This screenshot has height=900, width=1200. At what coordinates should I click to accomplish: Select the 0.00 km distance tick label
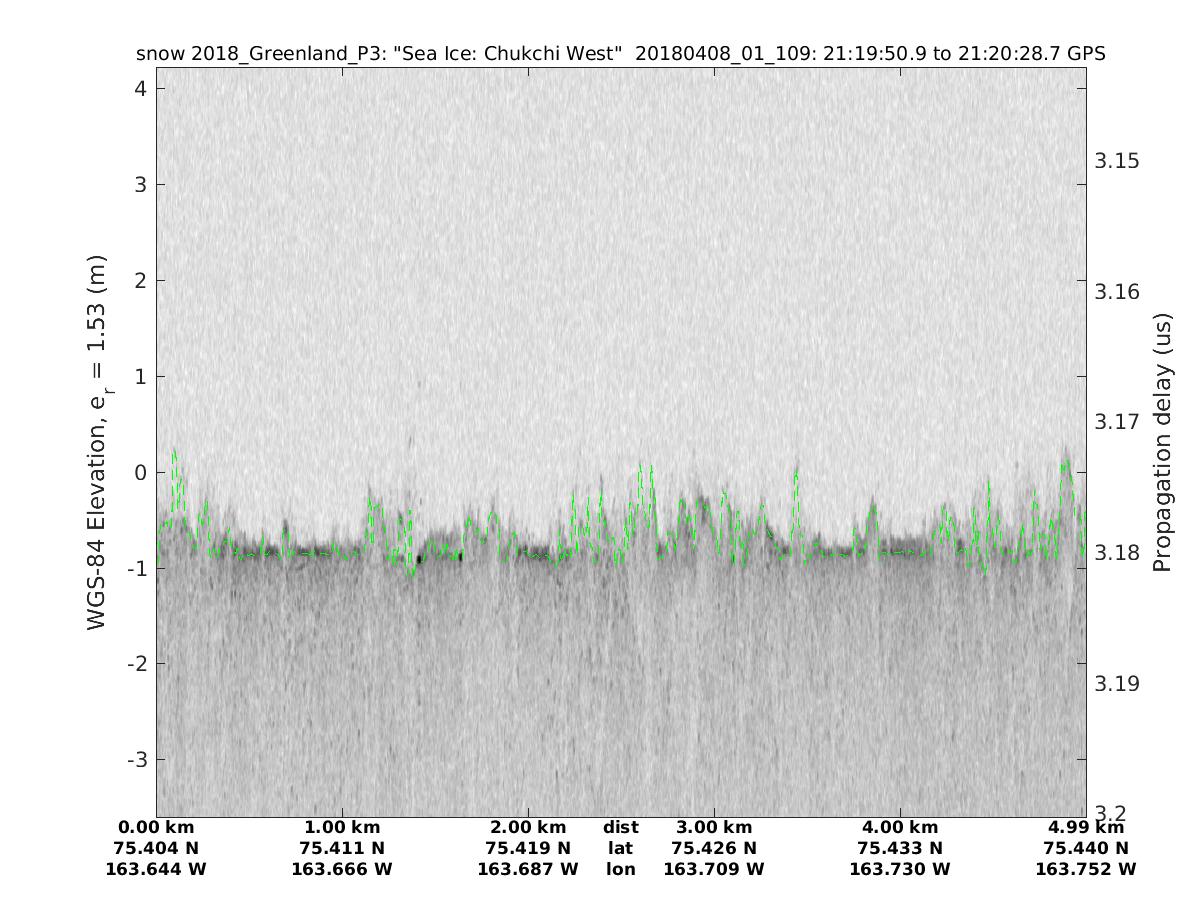coord(156,827)
